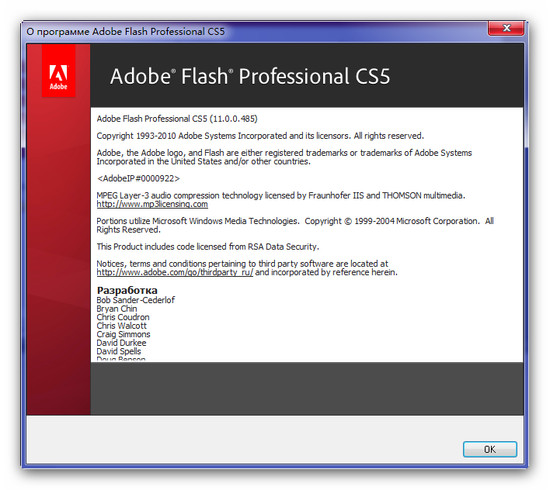The image size is (550, 490).
Task: Select the name Craig Simmons
Action: pos(123,334)
